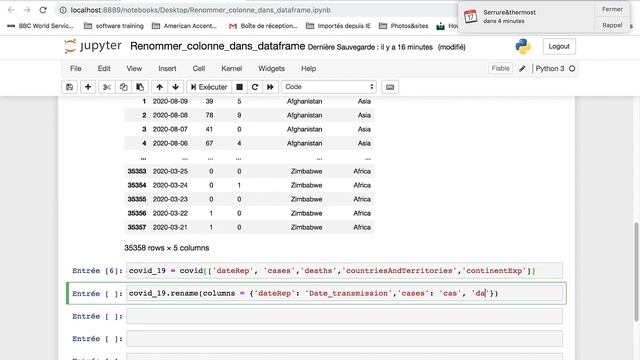640x360 pixels.
Task: Click the calendar icon in notification
Action: [471, 16]
